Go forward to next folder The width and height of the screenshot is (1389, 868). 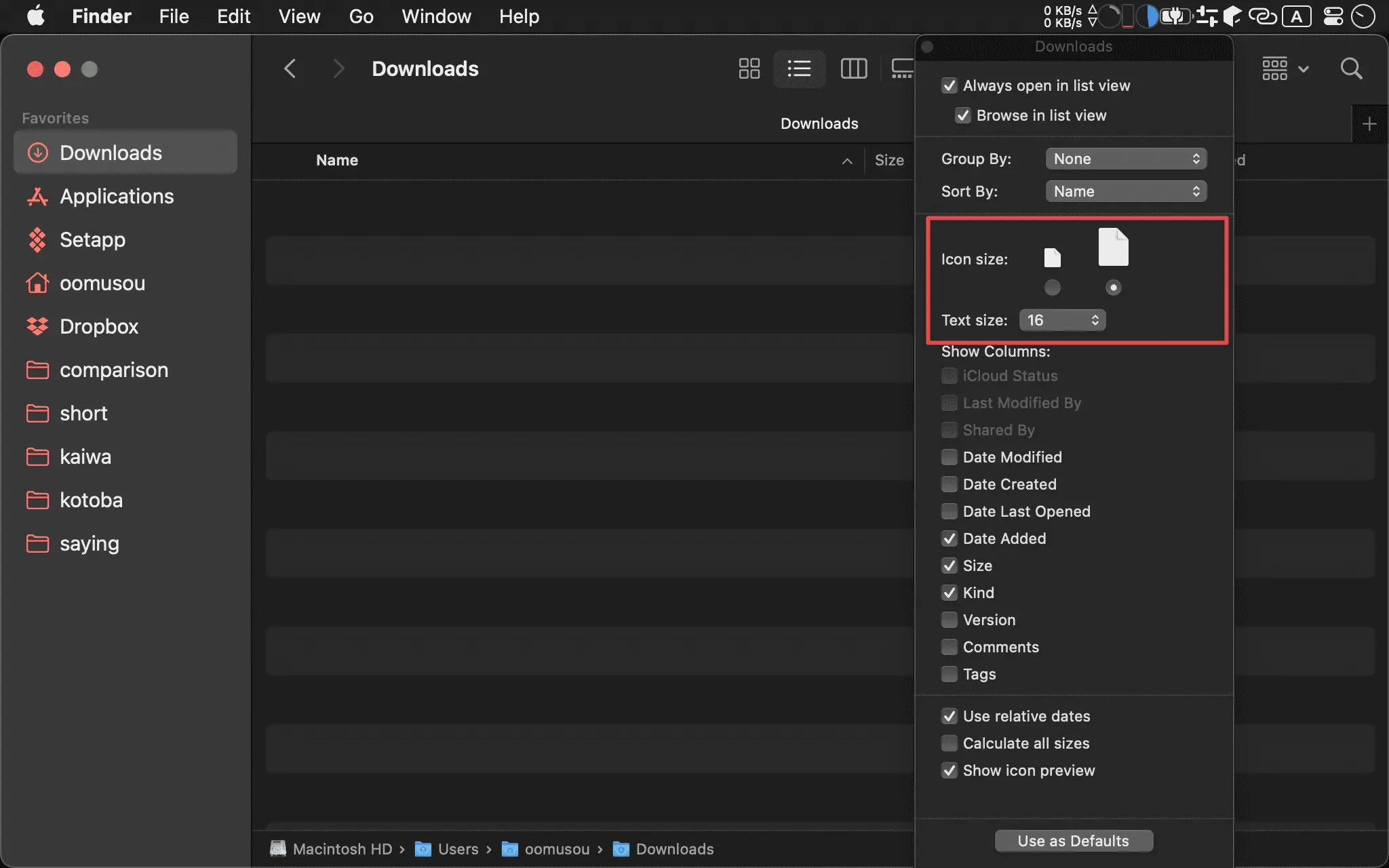tap(338, 68)
